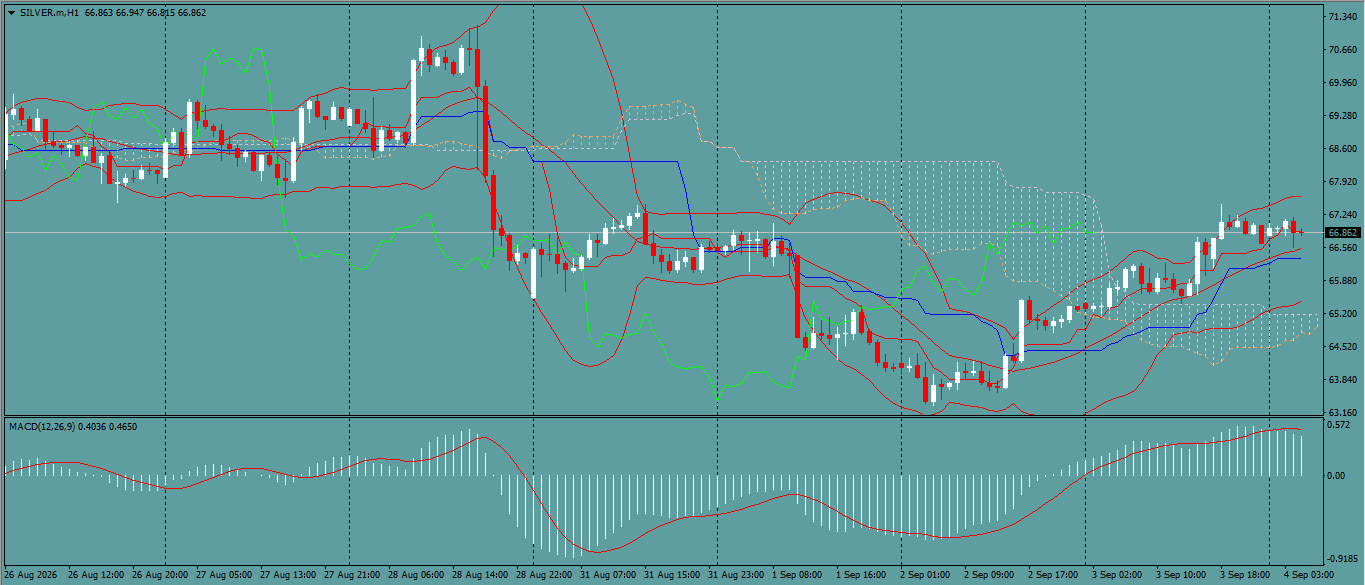Viewport: 1365px width, 585px height.
Task: Click the 28 Aug 22:00 time label
Action: (544, 576)
